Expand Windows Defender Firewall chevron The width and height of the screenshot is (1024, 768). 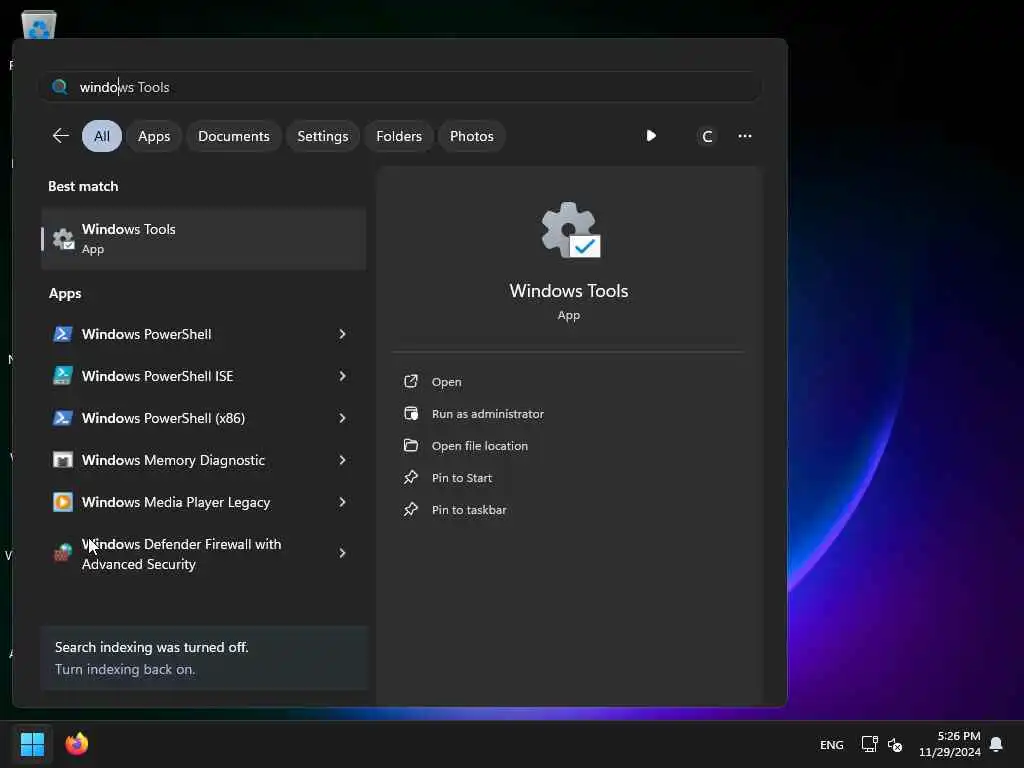coord(342,553)
